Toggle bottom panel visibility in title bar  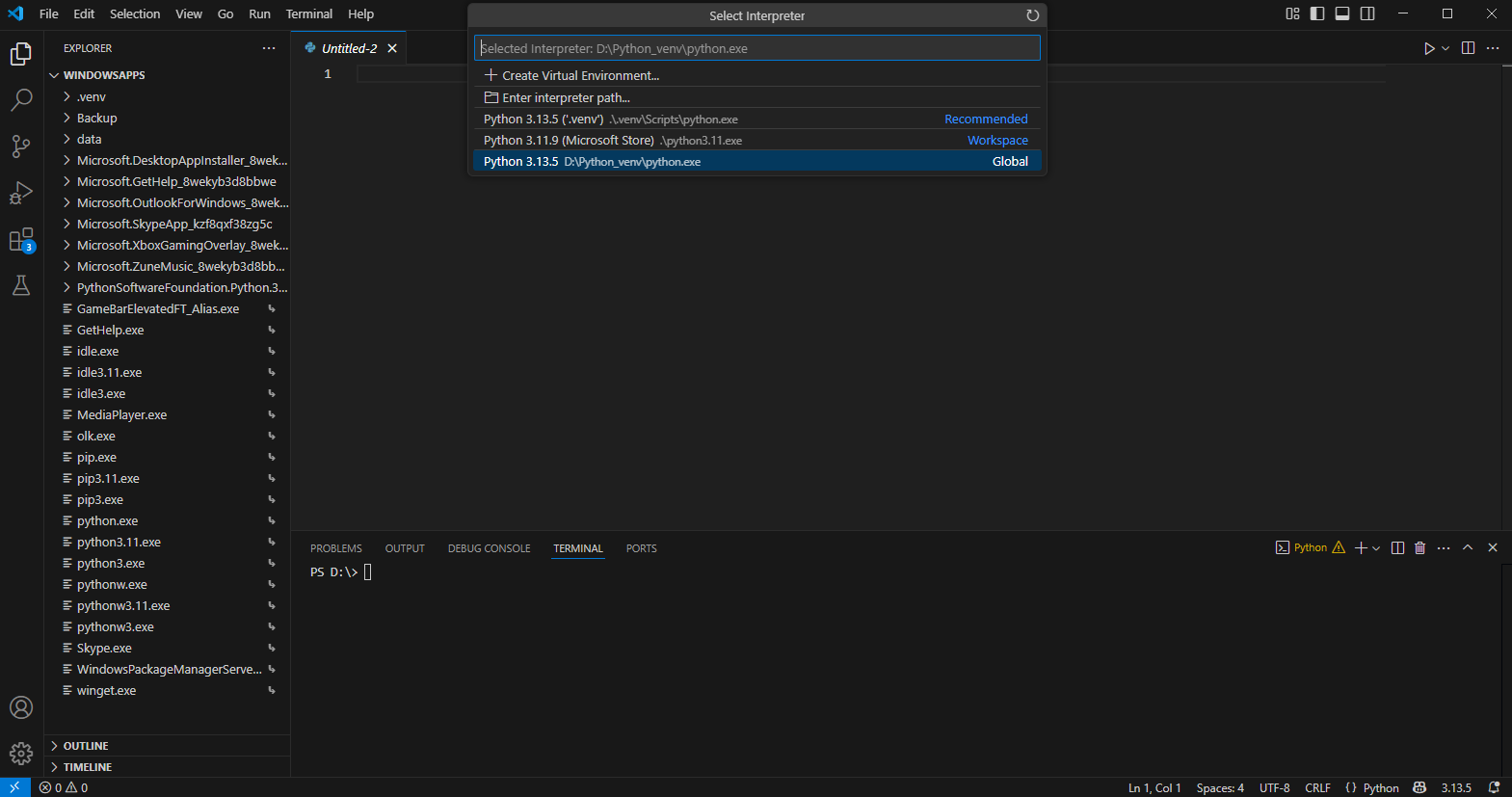1342,13
